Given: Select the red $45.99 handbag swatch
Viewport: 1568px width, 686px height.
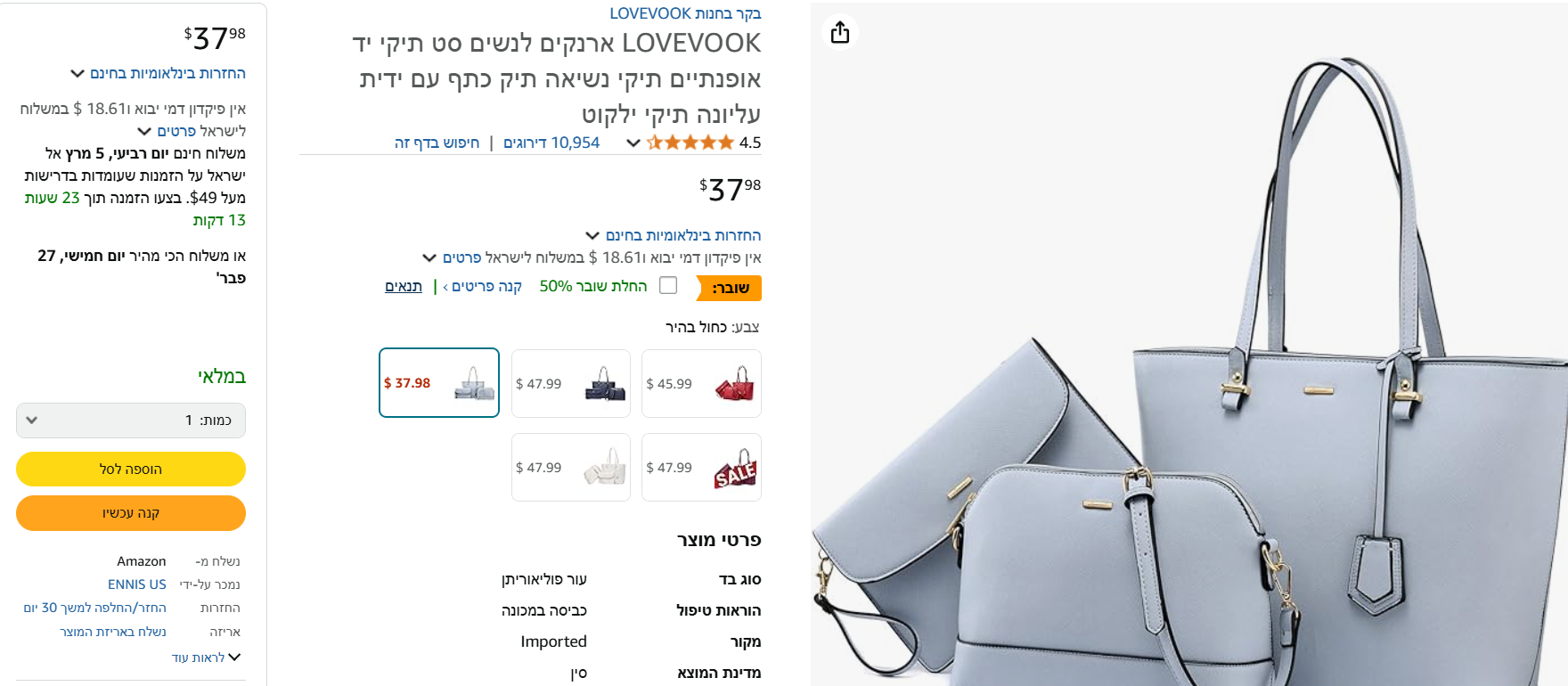Looking at the screenshot, I should click(701, 384).
